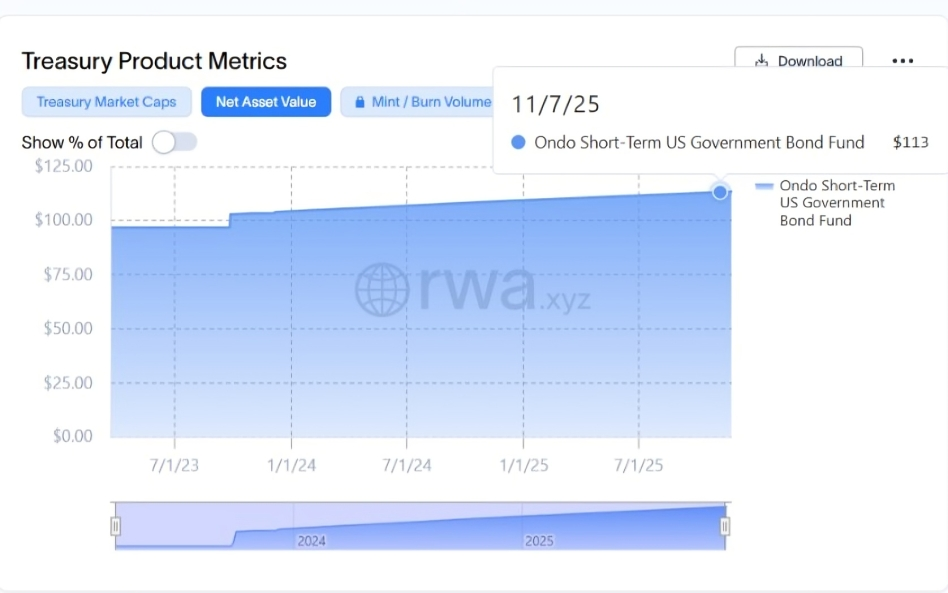Click the 2024 label in the range navigator
The width and height of the screenshot is (948, 593).
311,540
